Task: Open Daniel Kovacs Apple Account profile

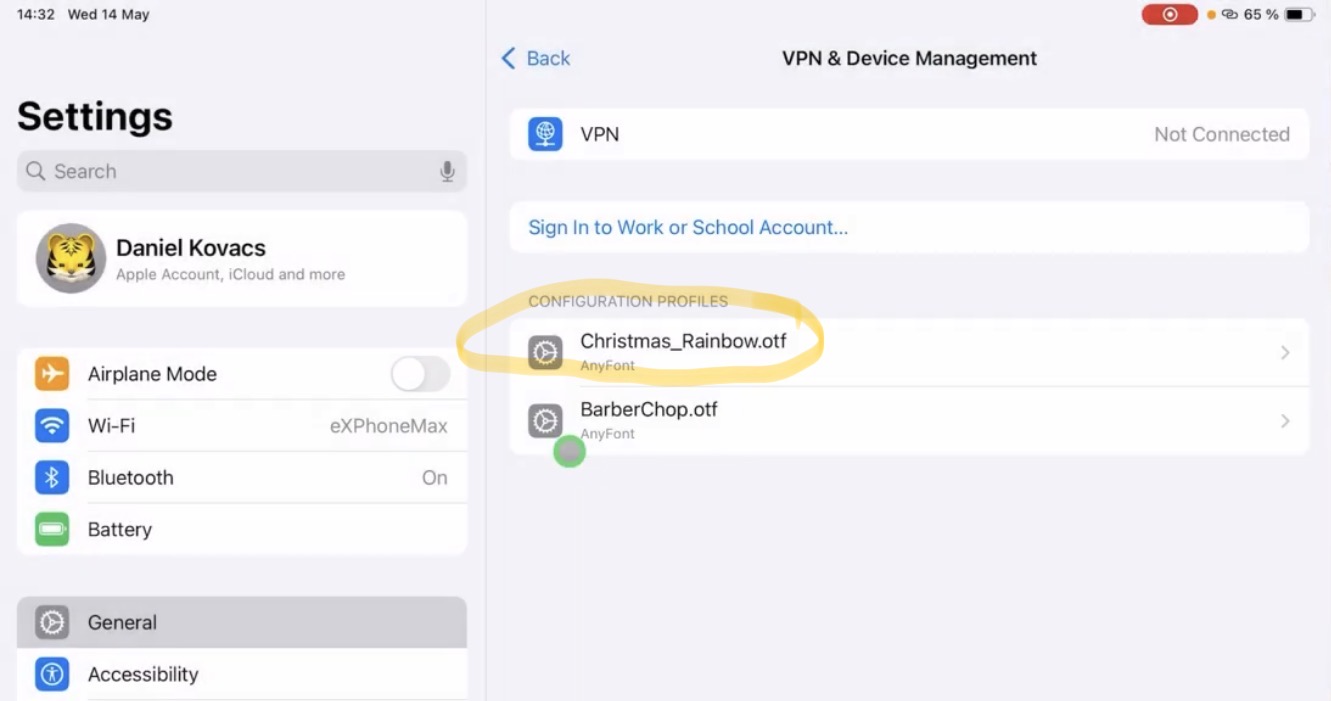Action: point(242,258)
